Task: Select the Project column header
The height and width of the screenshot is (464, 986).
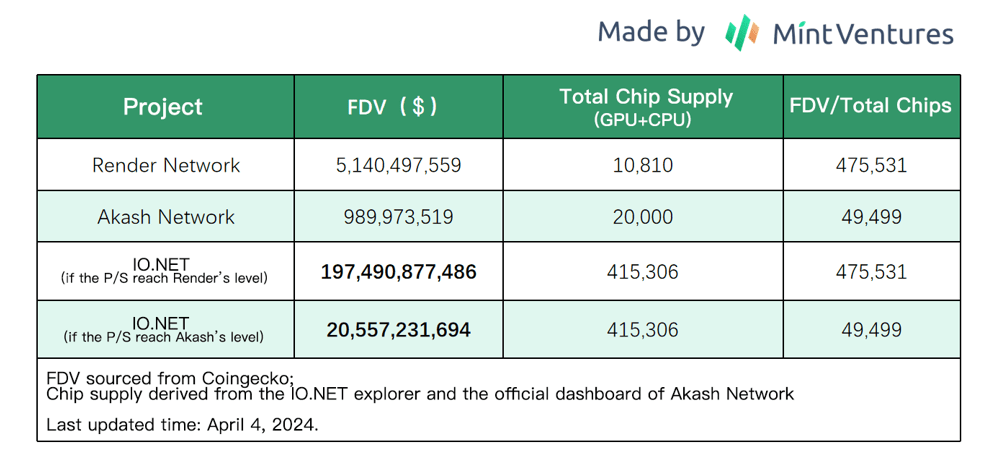Action: 163,107
